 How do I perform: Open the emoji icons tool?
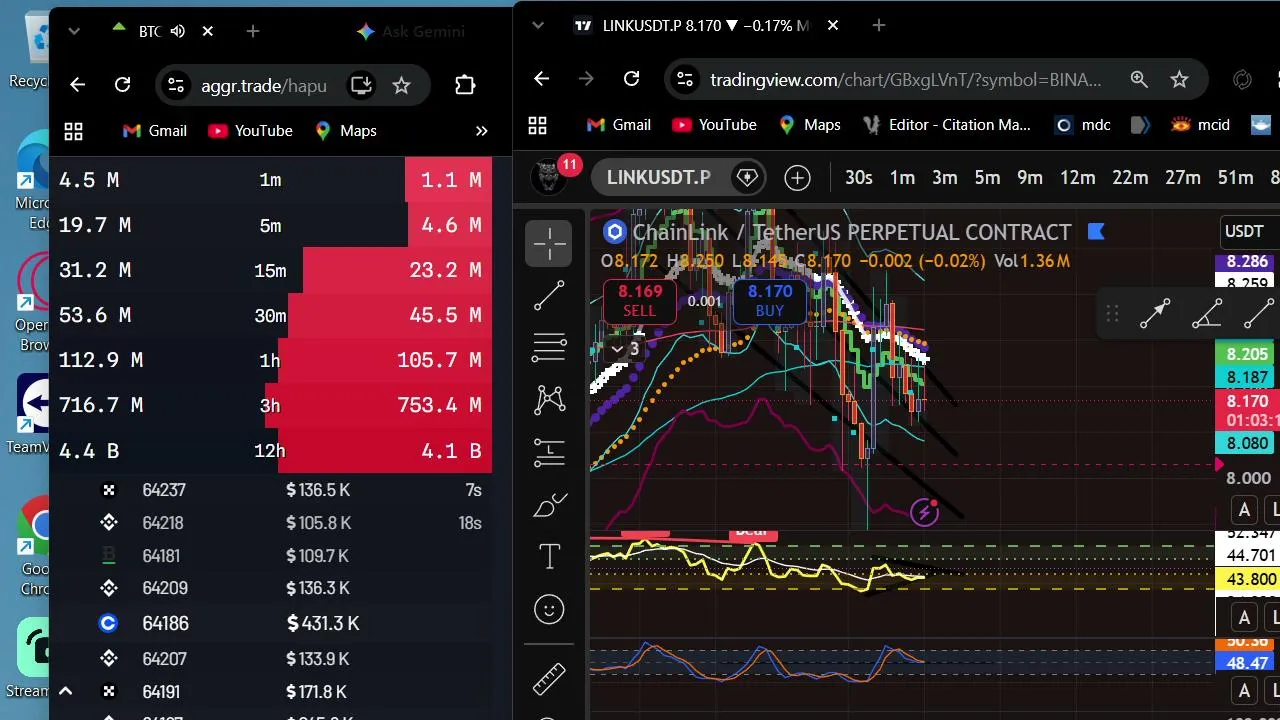pos(549,609)
